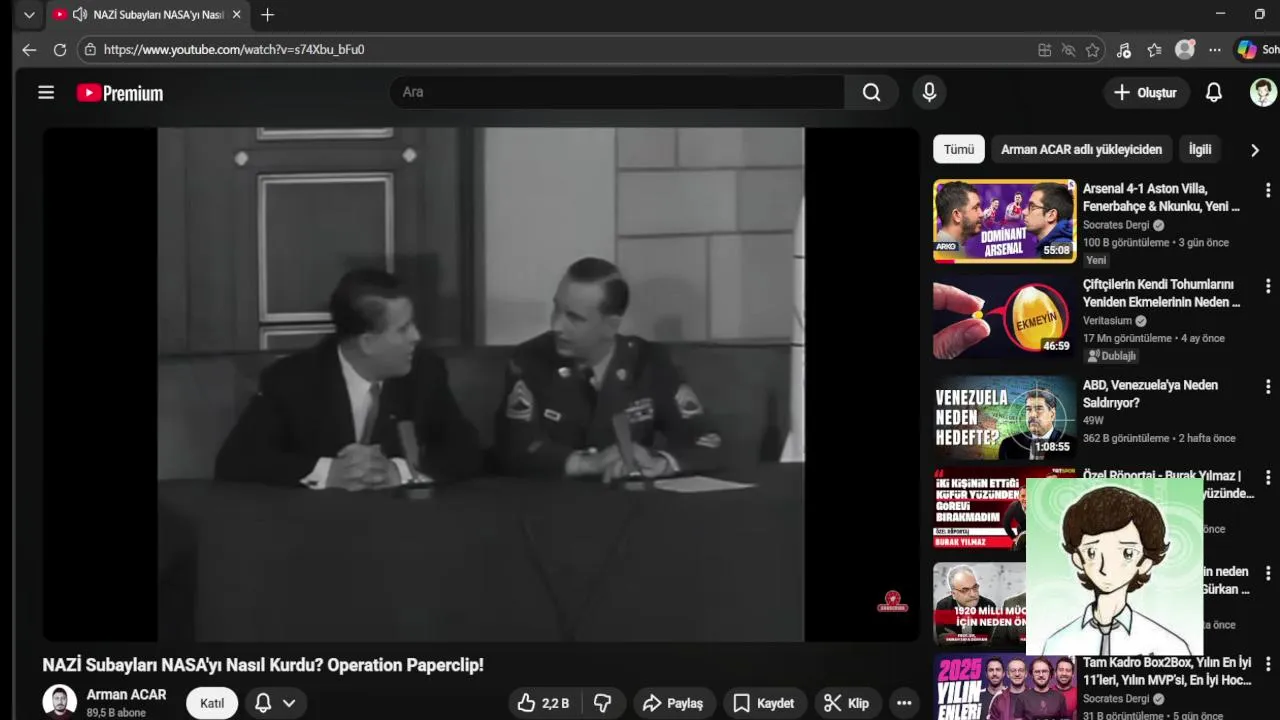Open the favorites list icon
Viewport: 1280px width, 720px height.
[x=1154, y=50]
